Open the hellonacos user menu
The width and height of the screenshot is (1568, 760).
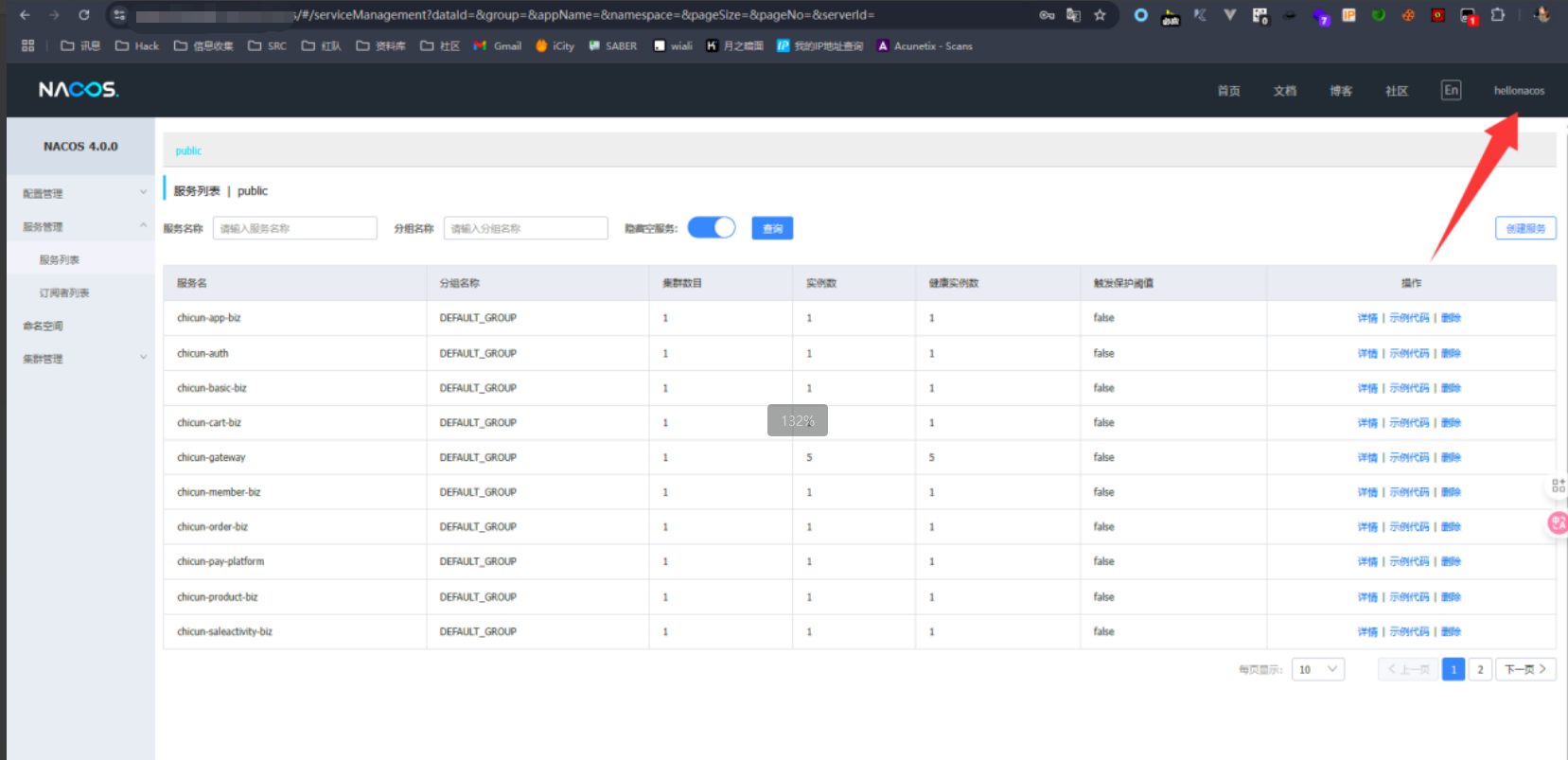tap(1519, 91)
